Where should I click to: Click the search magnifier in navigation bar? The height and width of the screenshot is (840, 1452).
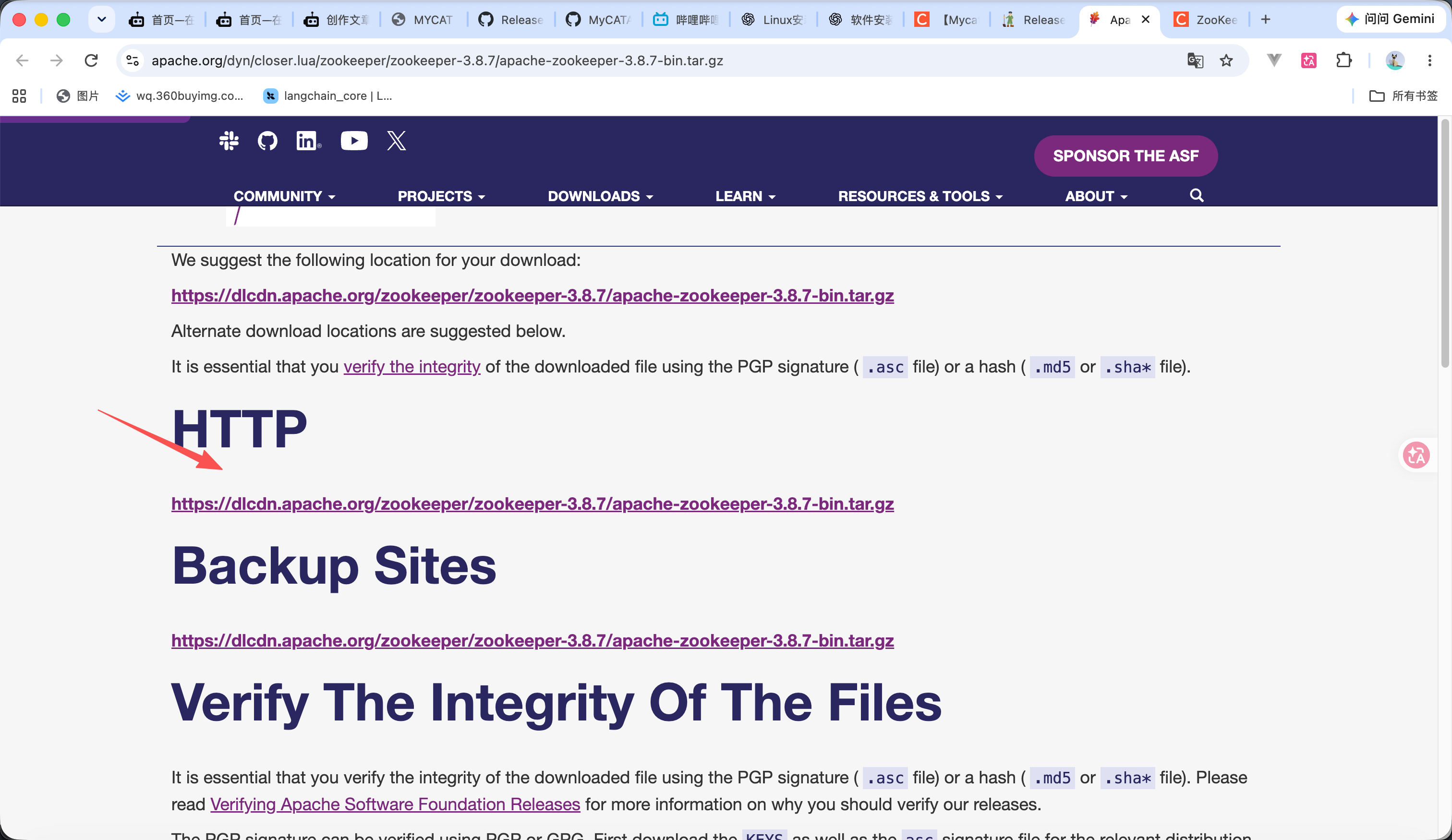click(1197, 195)
